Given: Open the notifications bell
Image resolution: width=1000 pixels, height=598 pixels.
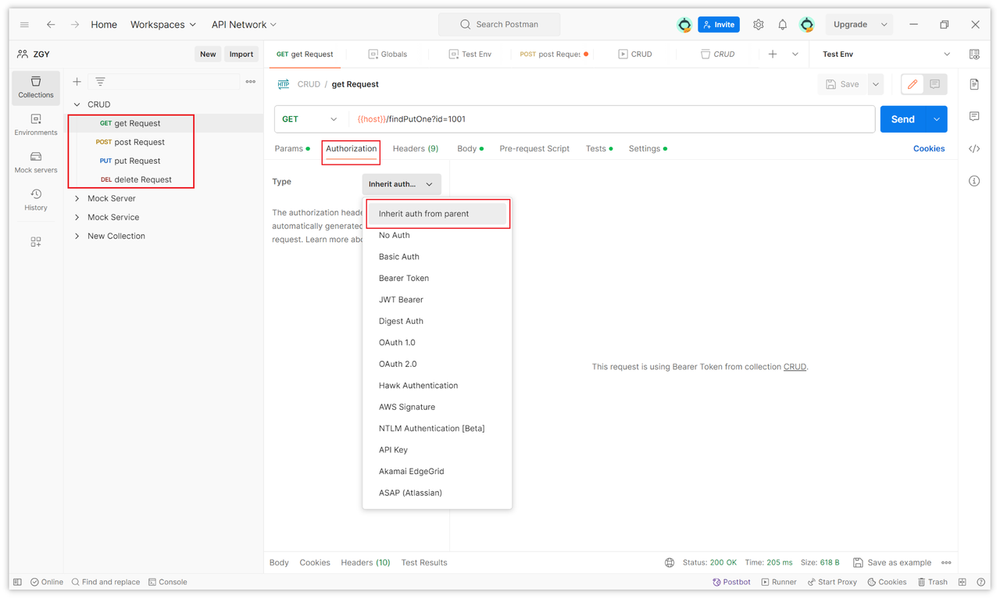Looking at the screenshot, I should (782, 24).
